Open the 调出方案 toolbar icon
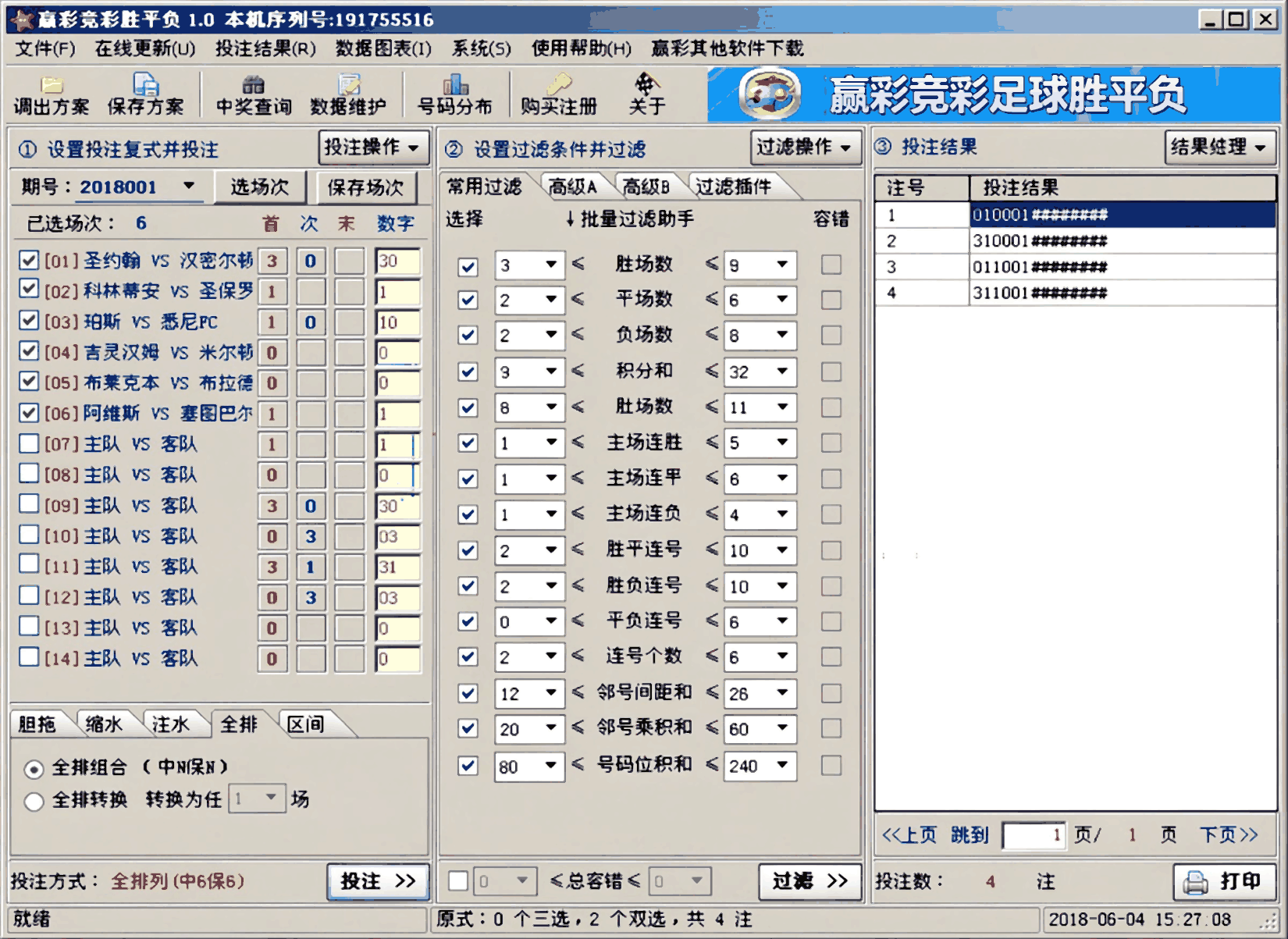This screenshot has height=939, width=1288. point(52,95)
